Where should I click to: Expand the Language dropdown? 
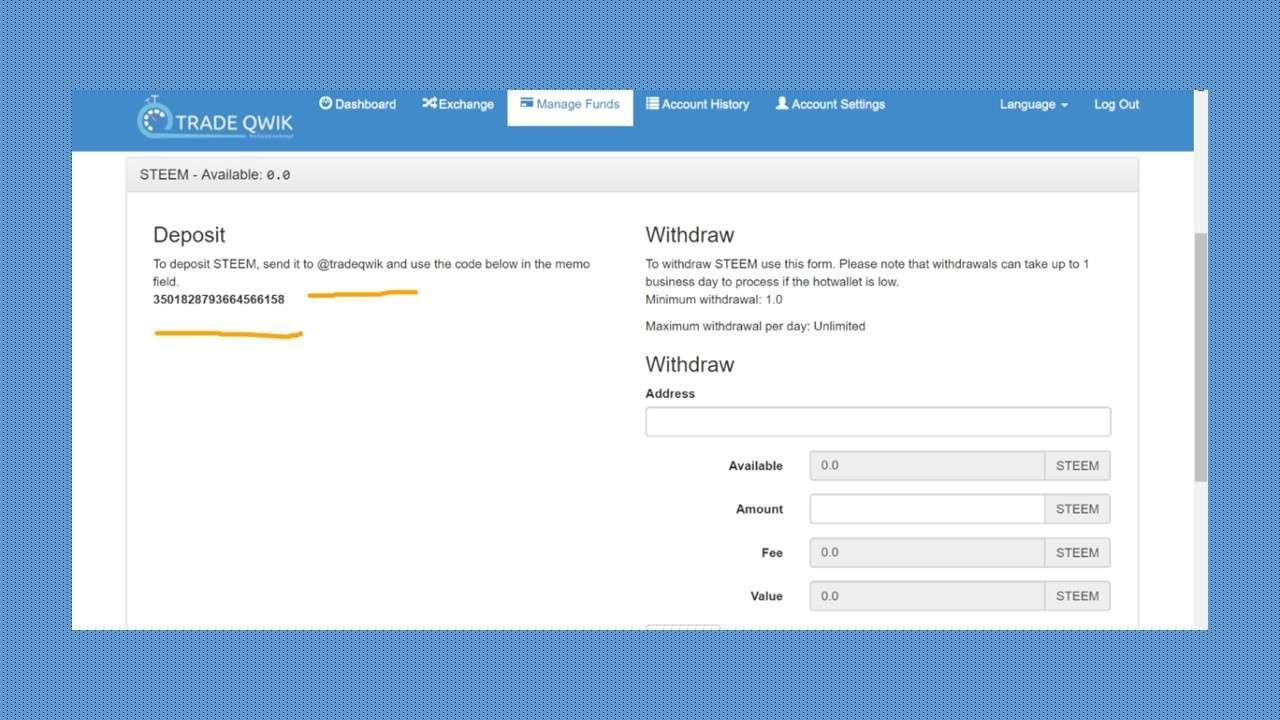click(1034, 104)
